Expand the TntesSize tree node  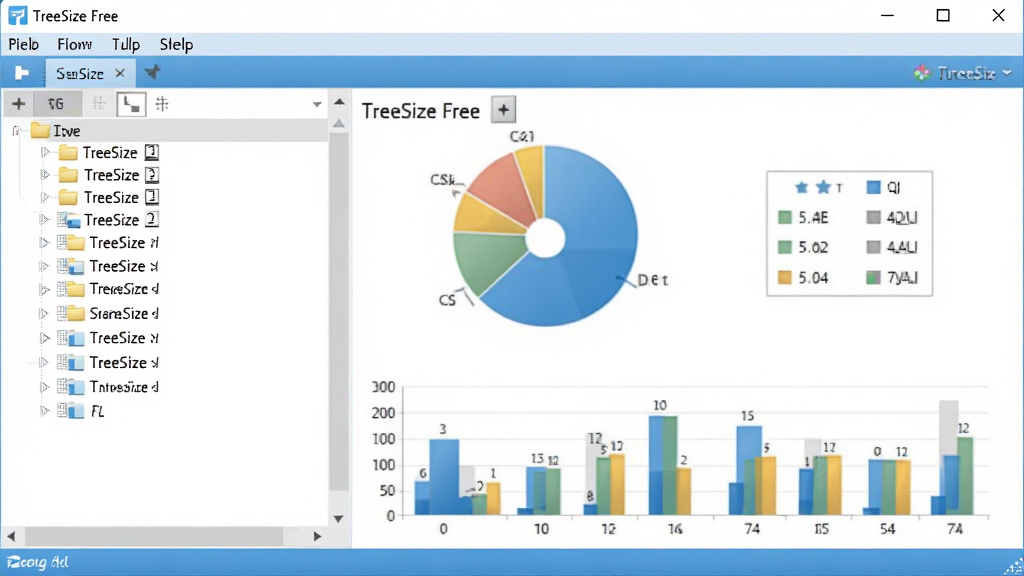point(44,387)
